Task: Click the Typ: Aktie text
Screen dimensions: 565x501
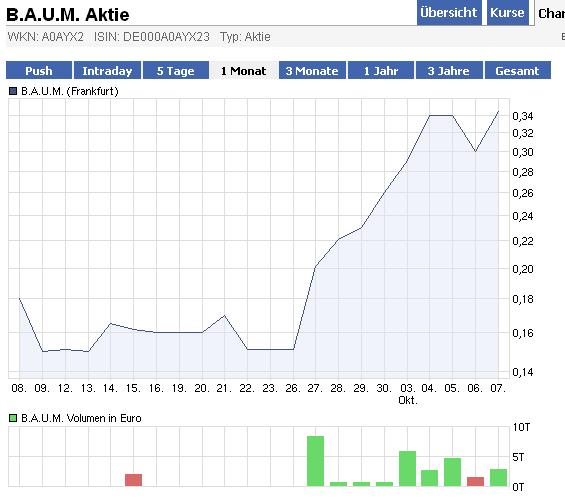Action: coord(245,37)
